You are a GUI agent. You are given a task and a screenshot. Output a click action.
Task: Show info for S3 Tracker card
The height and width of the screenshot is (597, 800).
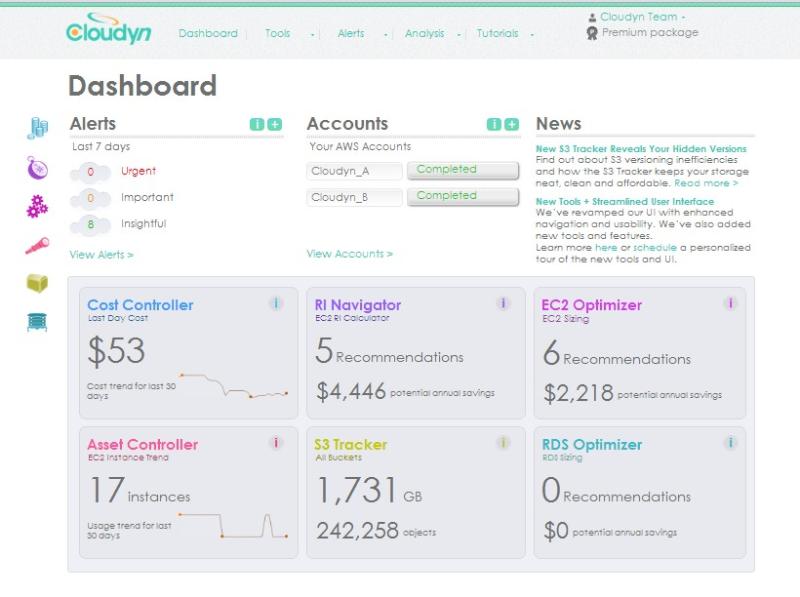(x=503, y=442)
